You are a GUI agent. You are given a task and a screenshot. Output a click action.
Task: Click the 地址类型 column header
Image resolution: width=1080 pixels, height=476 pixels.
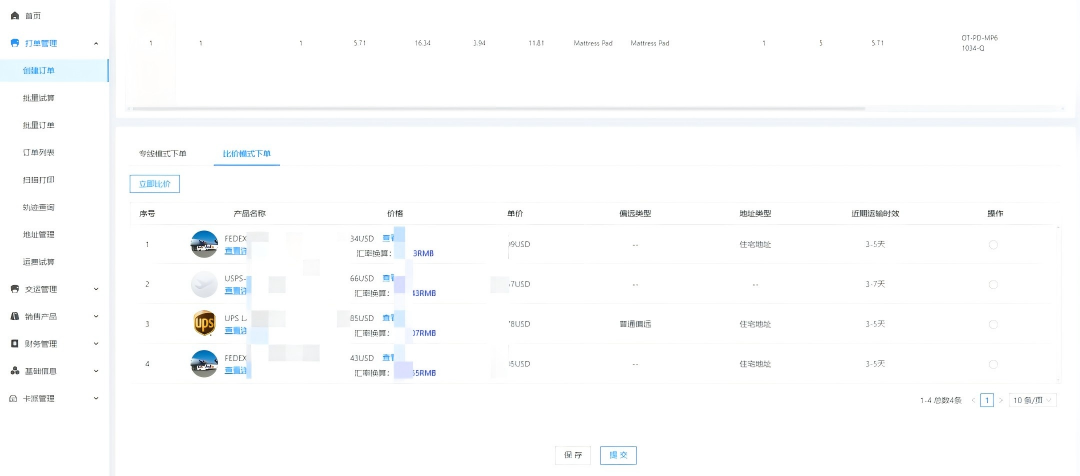(x=755, y=214)
